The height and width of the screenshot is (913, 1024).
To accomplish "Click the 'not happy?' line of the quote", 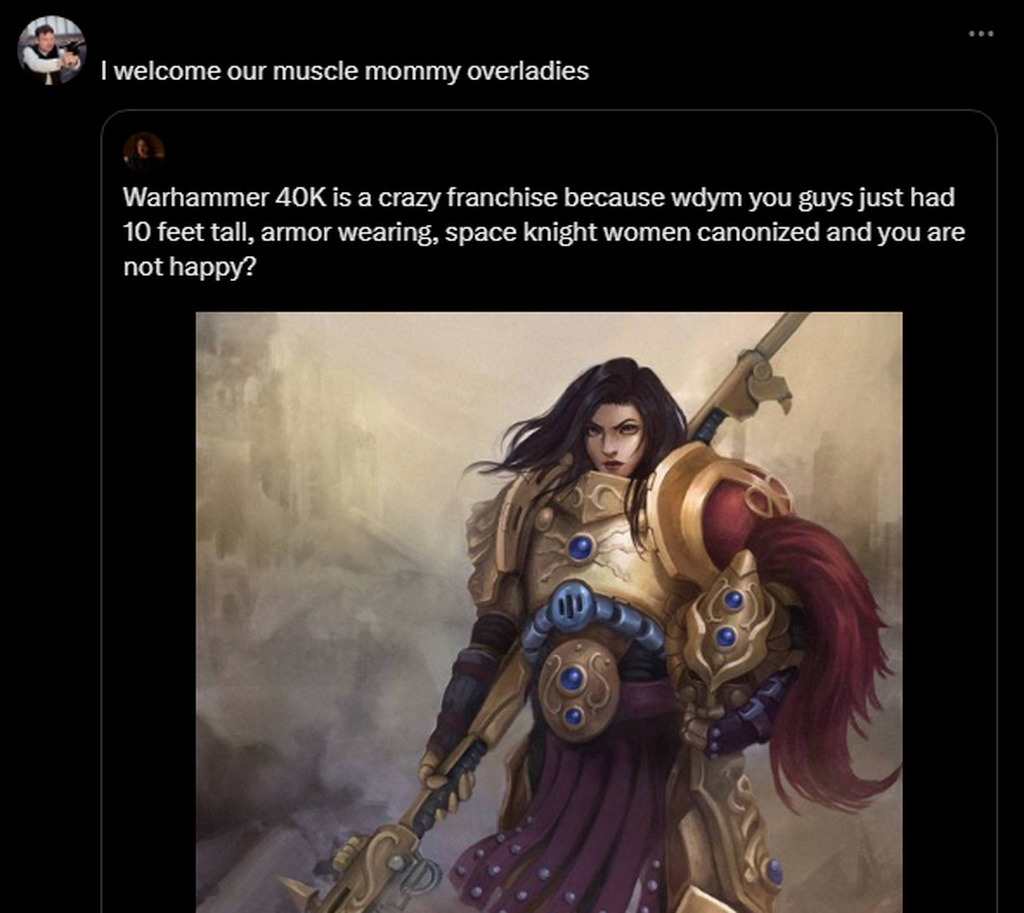I will [189, 266].
